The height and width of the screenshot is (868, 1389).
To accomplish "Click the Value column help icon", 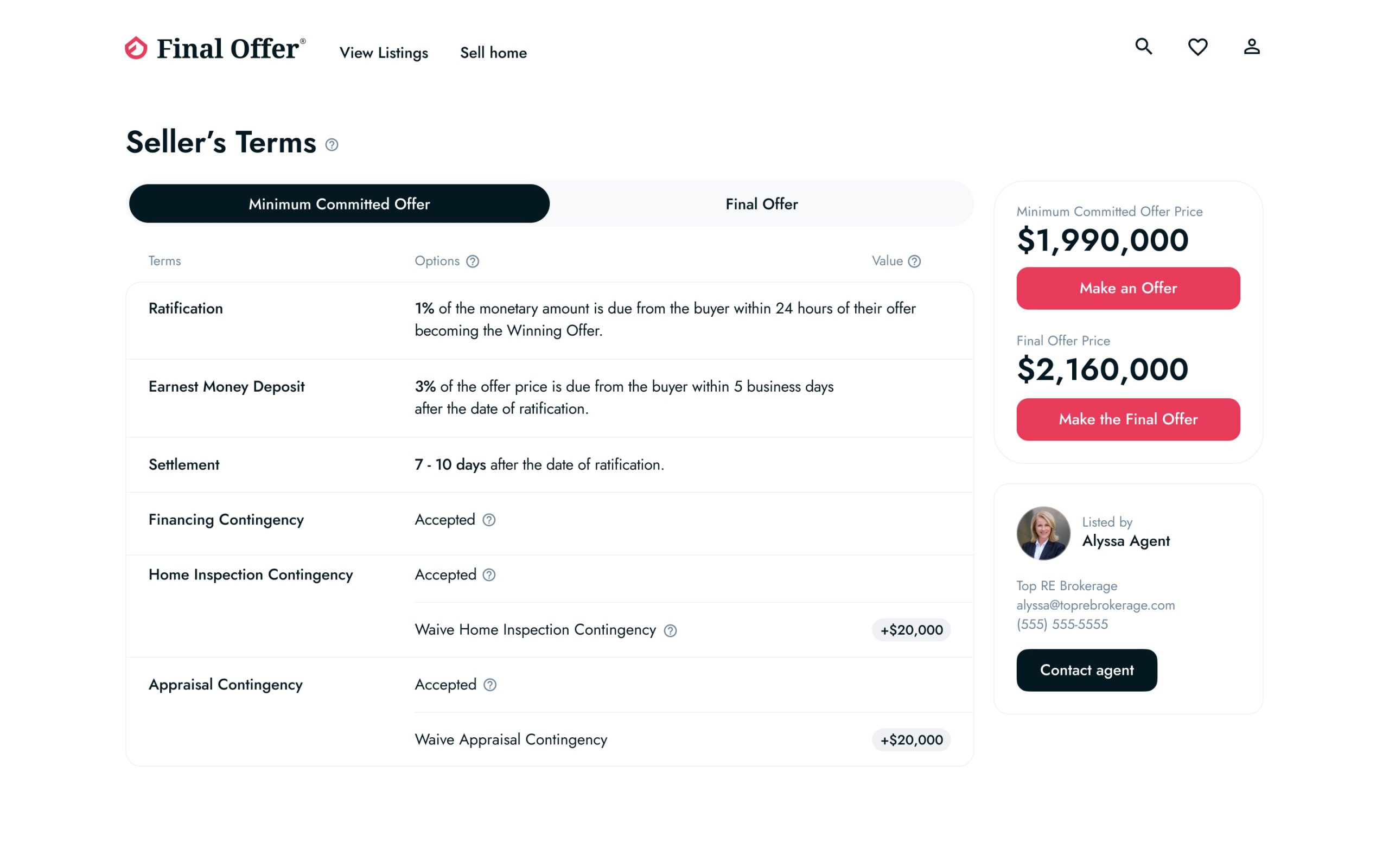I will tap(914, 261).
